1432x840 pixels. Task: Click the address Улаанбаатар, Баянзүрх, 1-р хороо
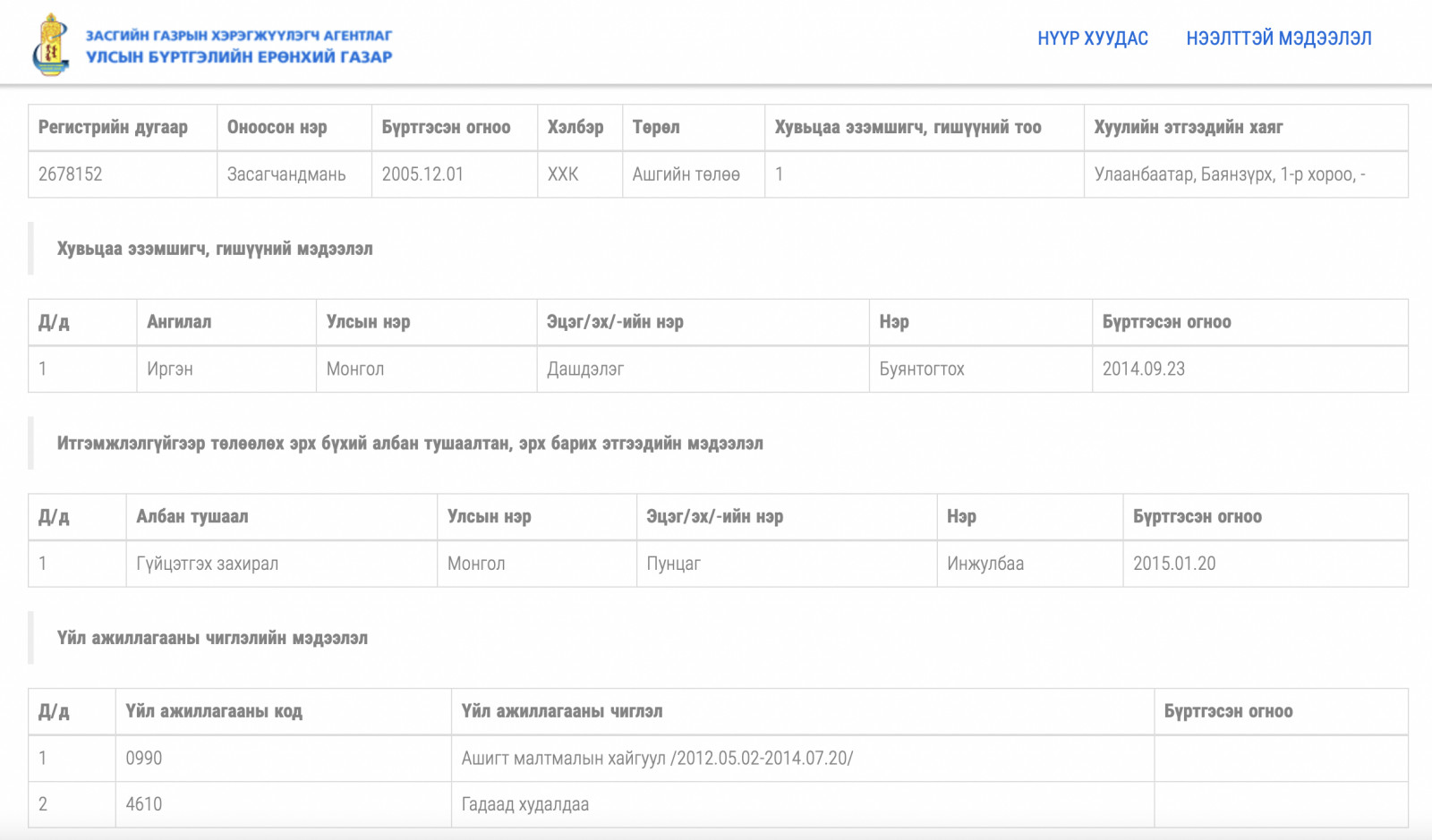pos(1230,174)
